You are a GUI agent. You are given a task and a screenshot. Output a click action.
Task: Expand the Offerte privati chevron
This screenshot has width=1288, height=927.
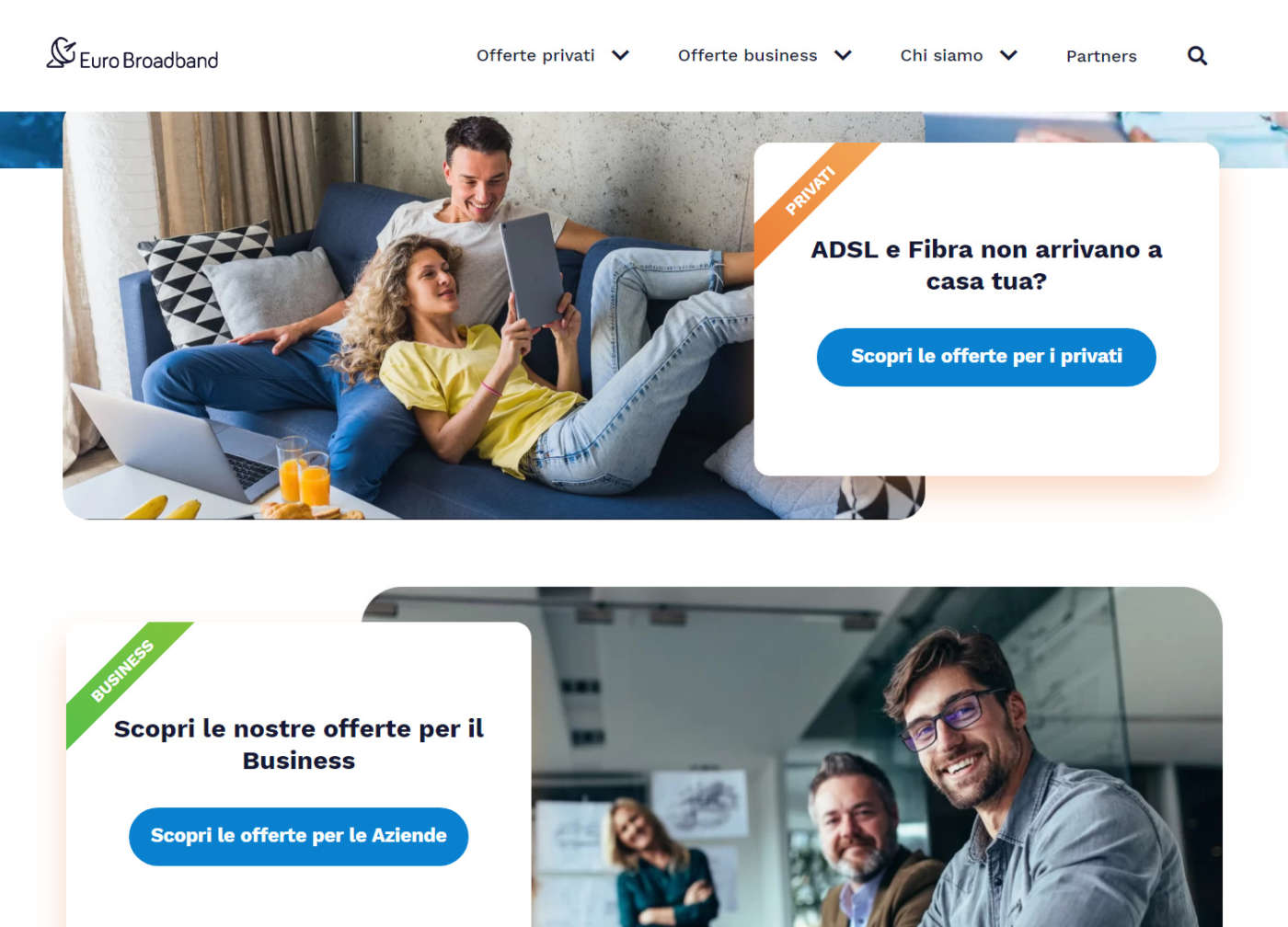click(x=621, y=55)
